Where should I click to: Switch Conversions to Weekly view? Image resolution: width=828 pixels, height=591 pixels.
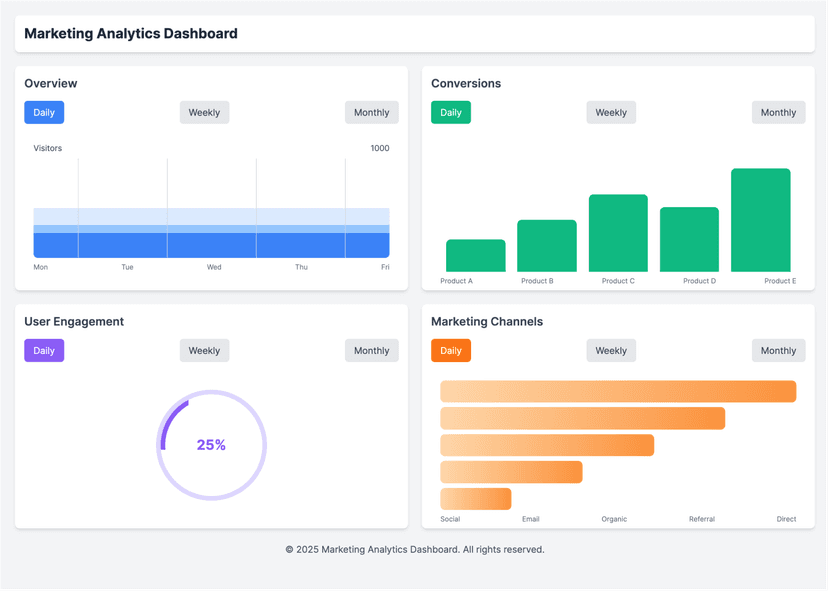coord(611,112)
